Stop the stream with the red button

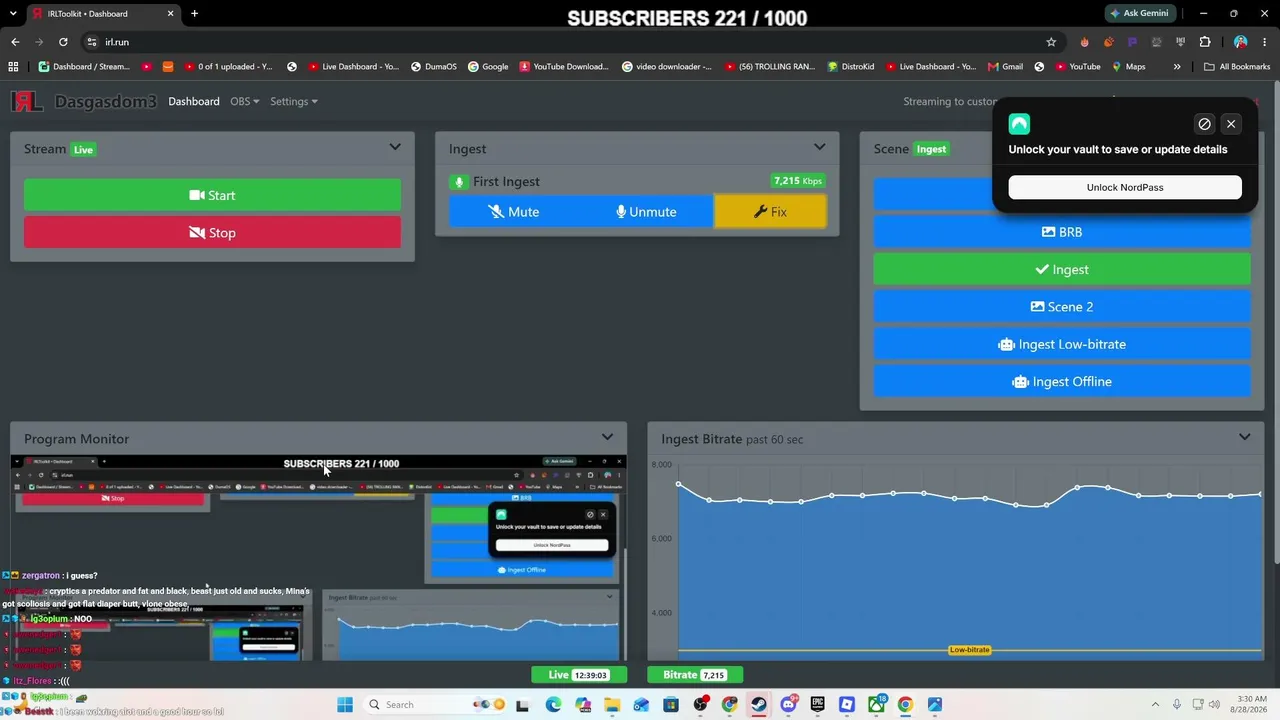click(x=212, y=233)
